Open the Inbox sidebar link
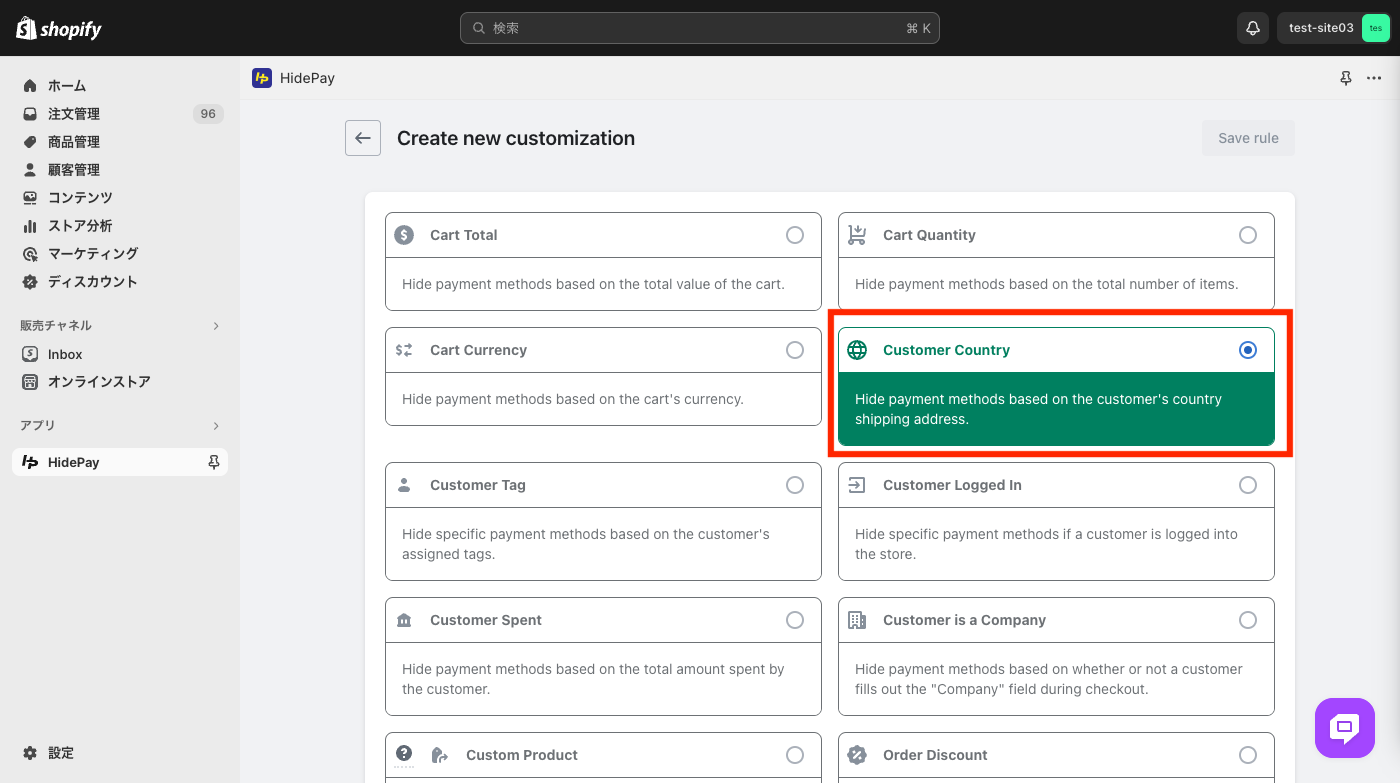The height and width of the screenshot is (783, 1400). click(65, 354)
